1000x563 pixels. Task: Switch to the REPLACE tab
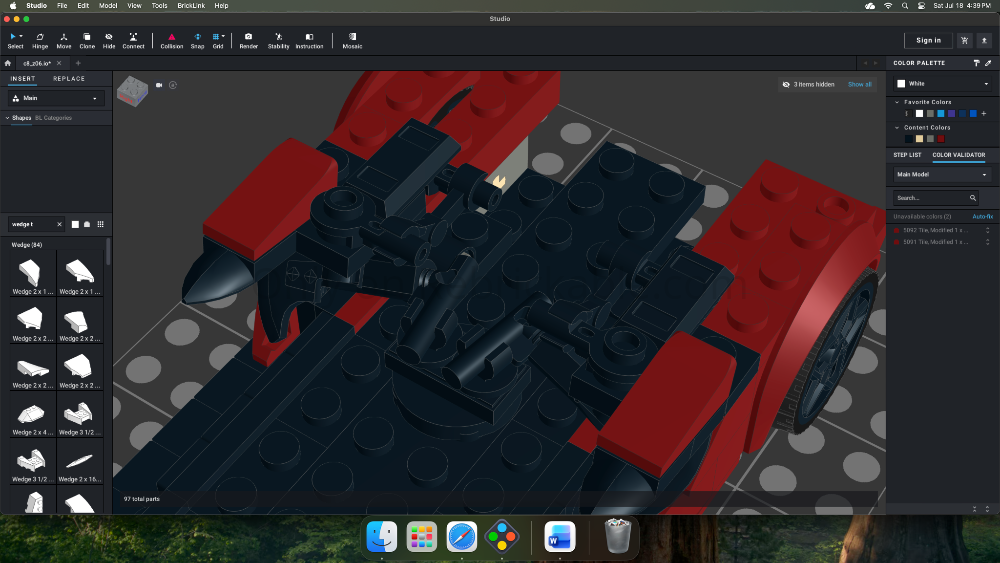coord(69,78)
